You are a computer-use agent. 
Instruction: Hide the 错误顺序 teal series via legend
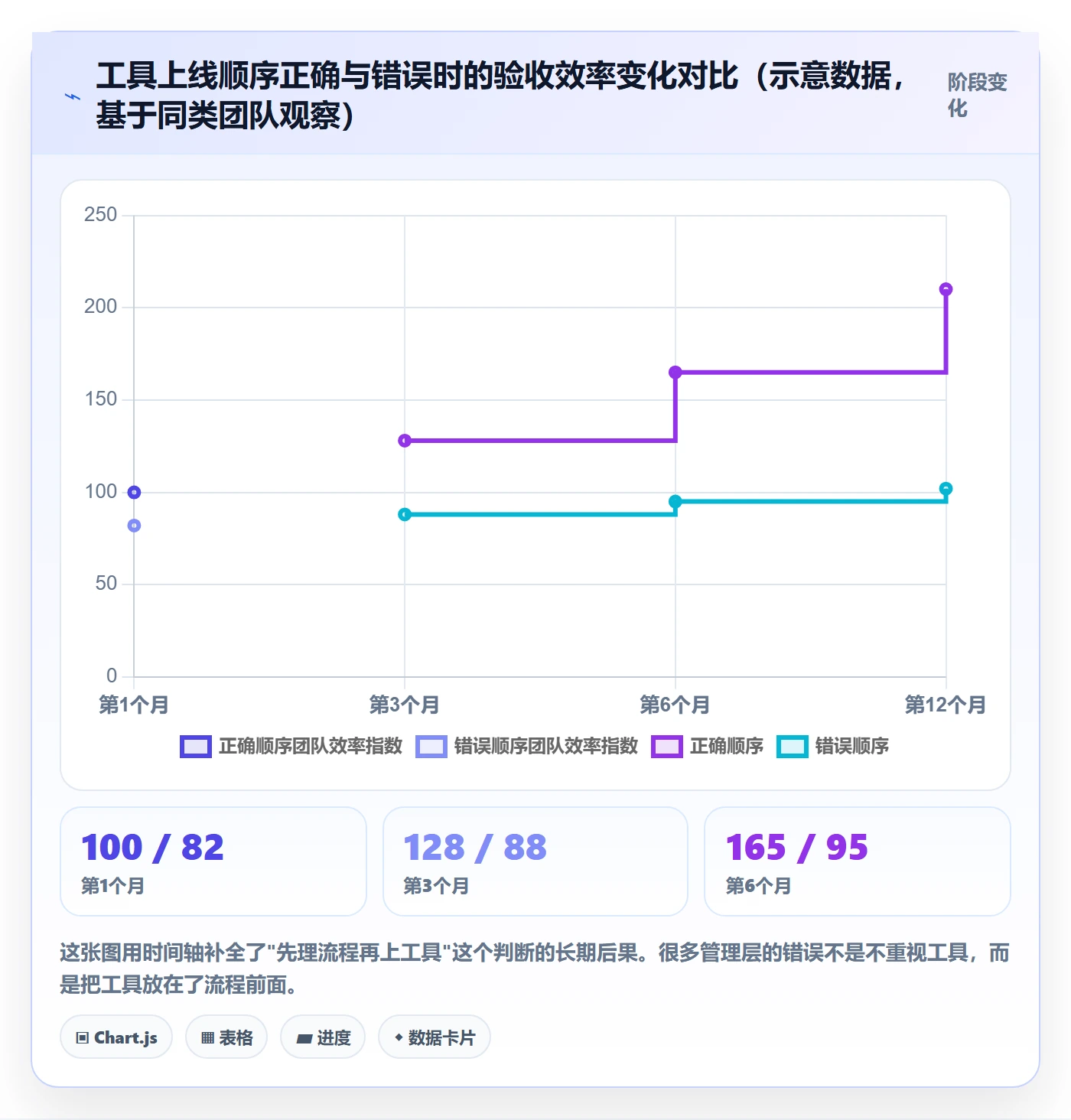coord(833,746)
